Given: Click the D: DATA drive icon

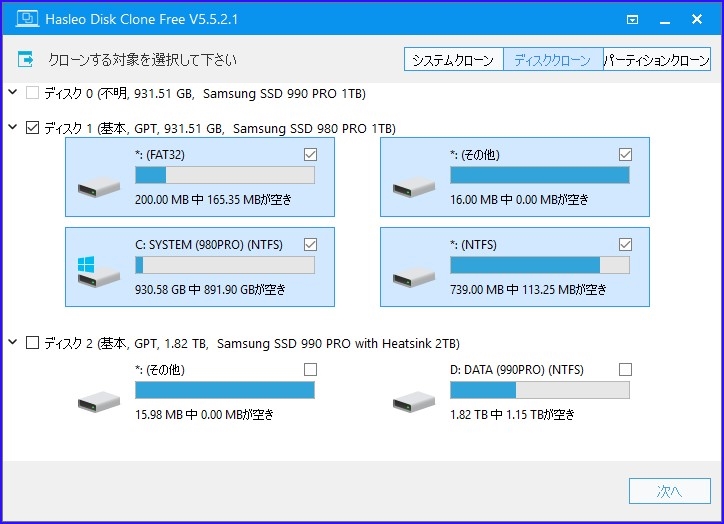Looking at the screenshot, I should pos(414,402).
